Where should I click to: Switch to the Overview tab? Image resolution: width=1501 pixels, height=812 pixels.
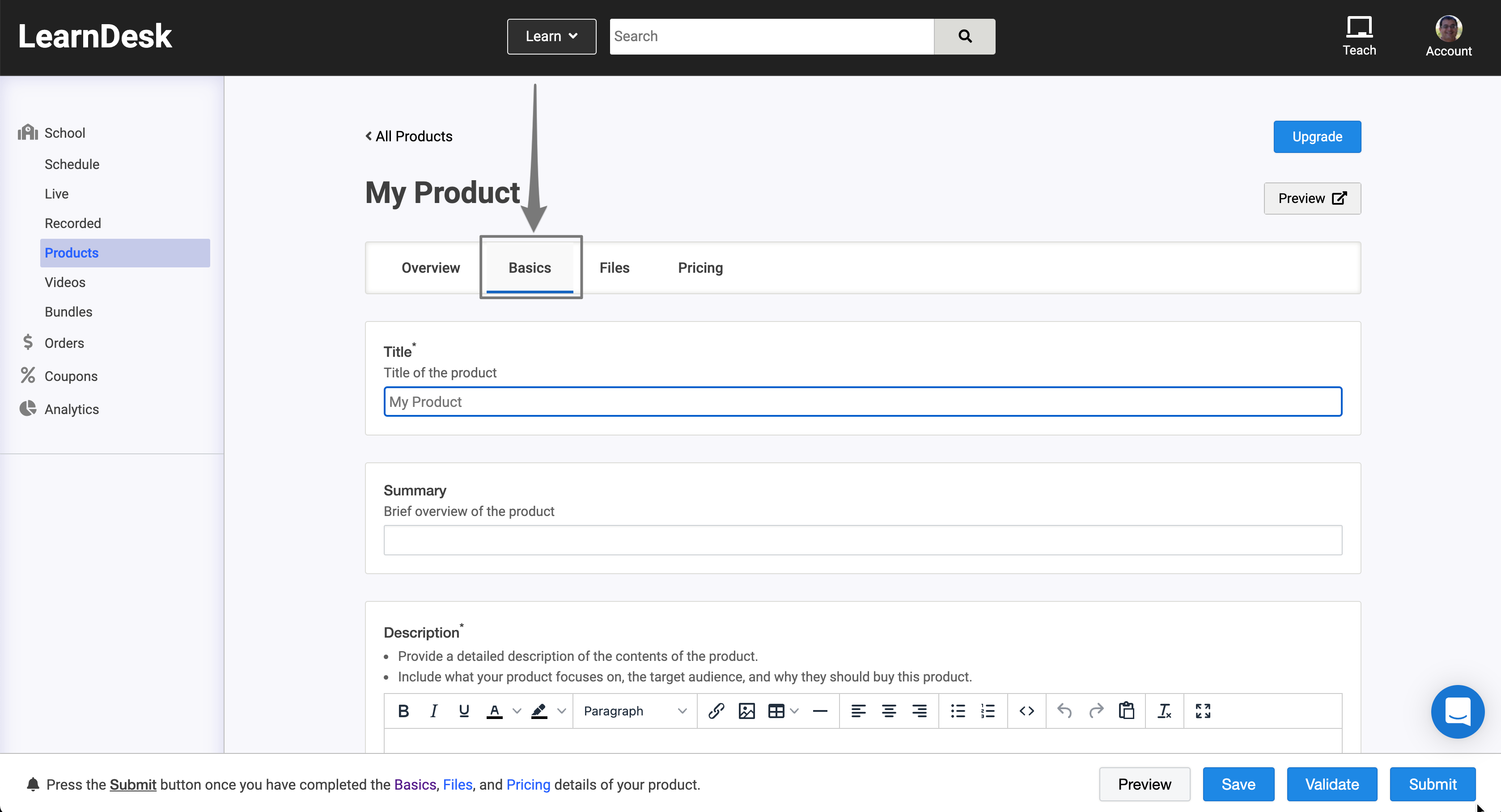431,268
